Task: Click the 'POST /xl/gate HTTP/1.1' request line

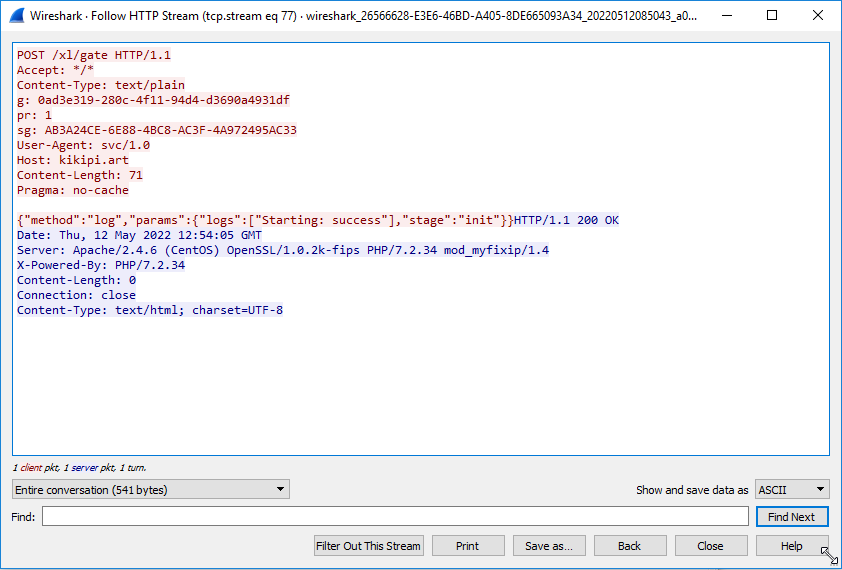Action: coord(94,55)
